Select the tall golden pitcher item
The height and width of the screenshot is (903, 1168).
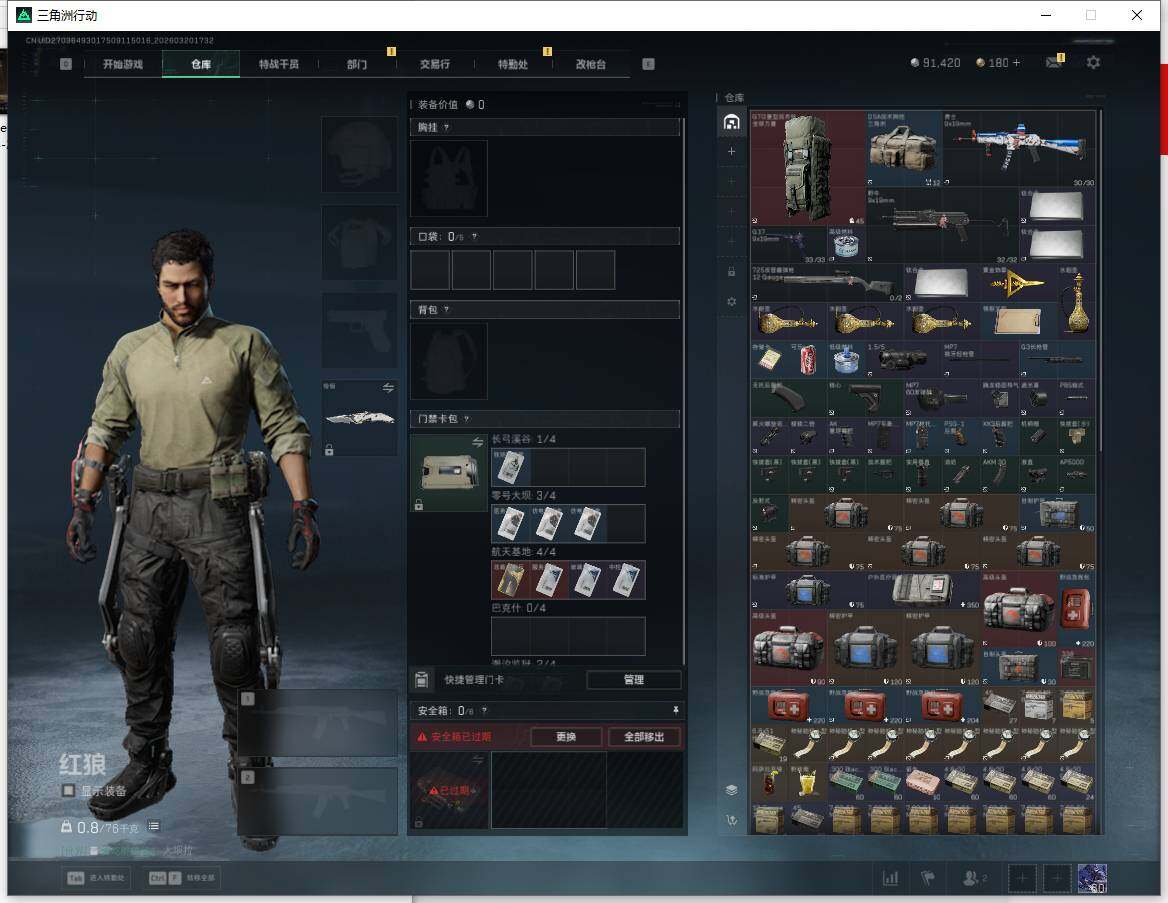(1077, 302)
